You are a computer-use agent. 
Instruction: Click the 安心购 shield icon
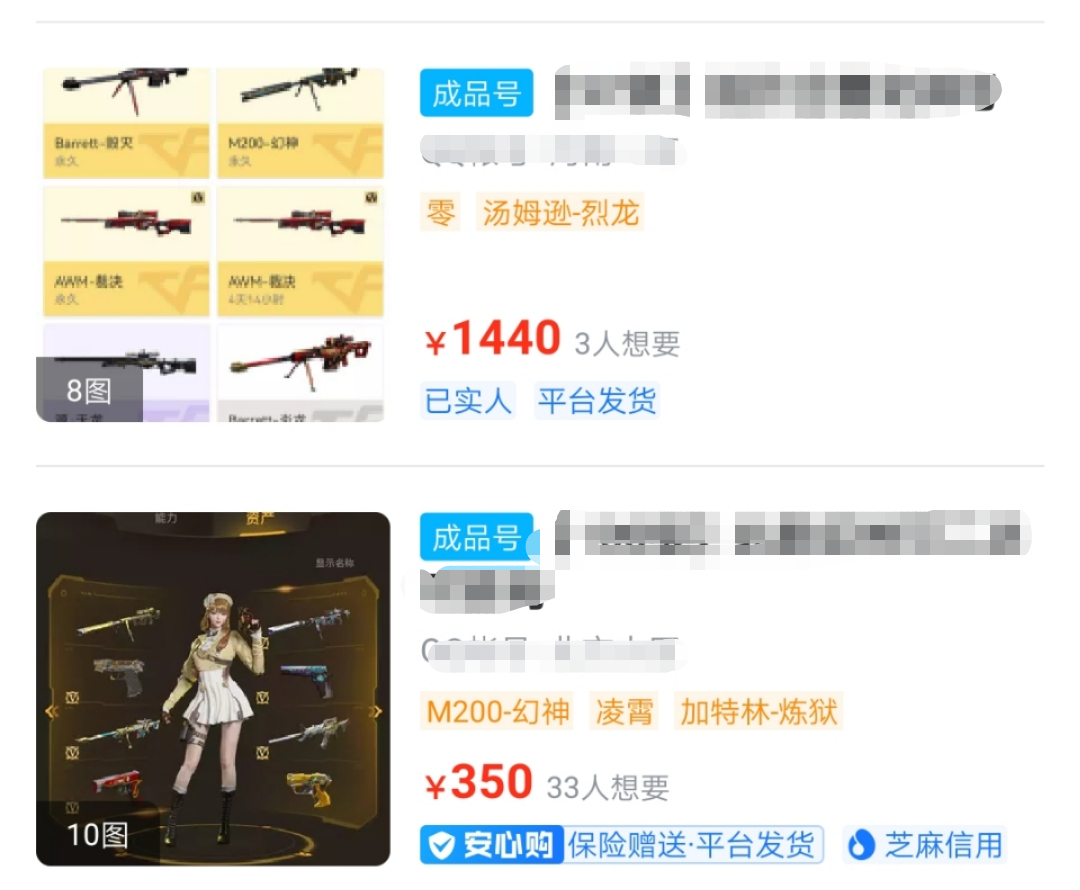pos(442,845)
